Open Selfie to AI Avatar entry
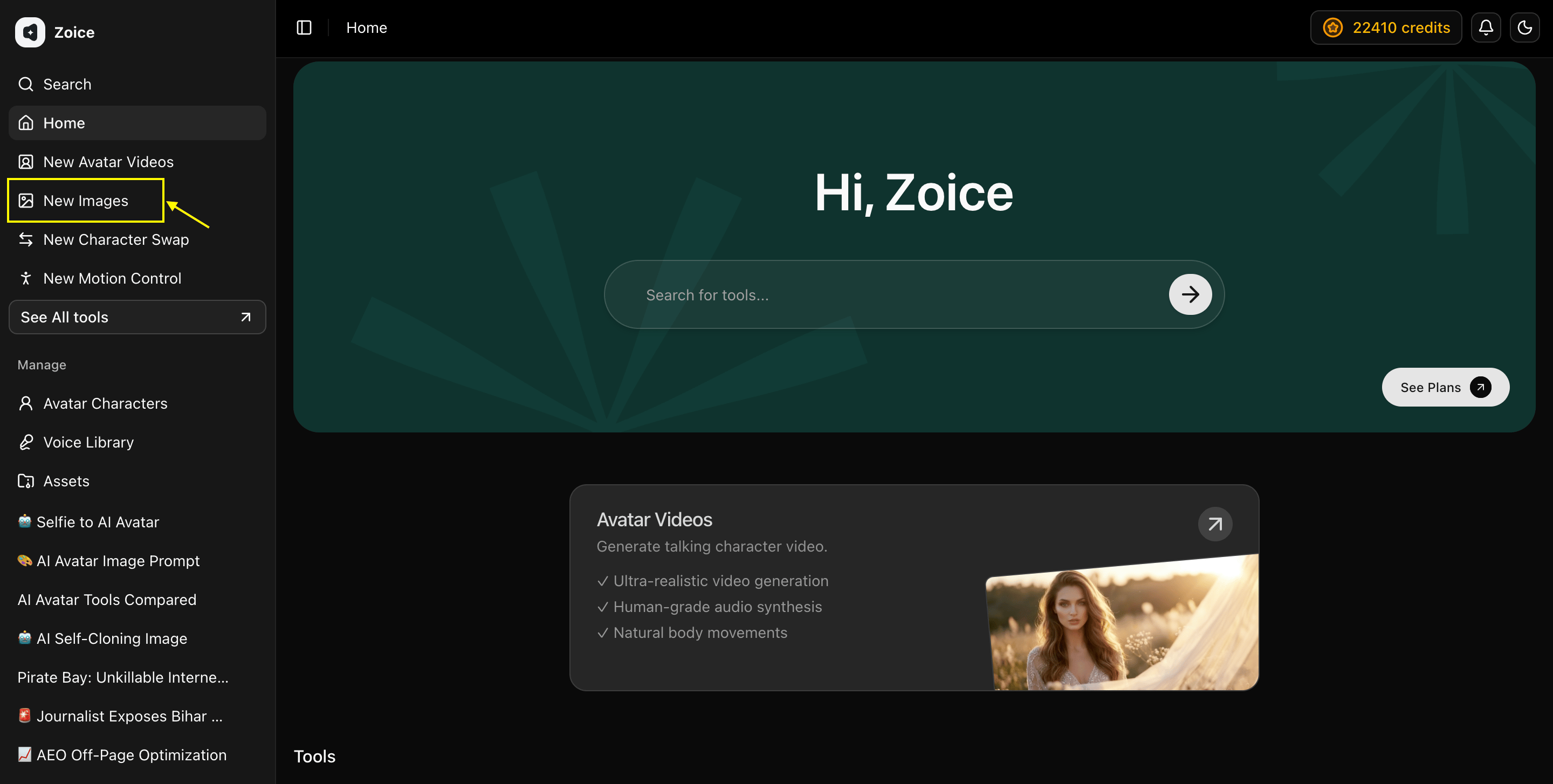The width and height of the screenshot is (1553, 784). pos(138,522)
